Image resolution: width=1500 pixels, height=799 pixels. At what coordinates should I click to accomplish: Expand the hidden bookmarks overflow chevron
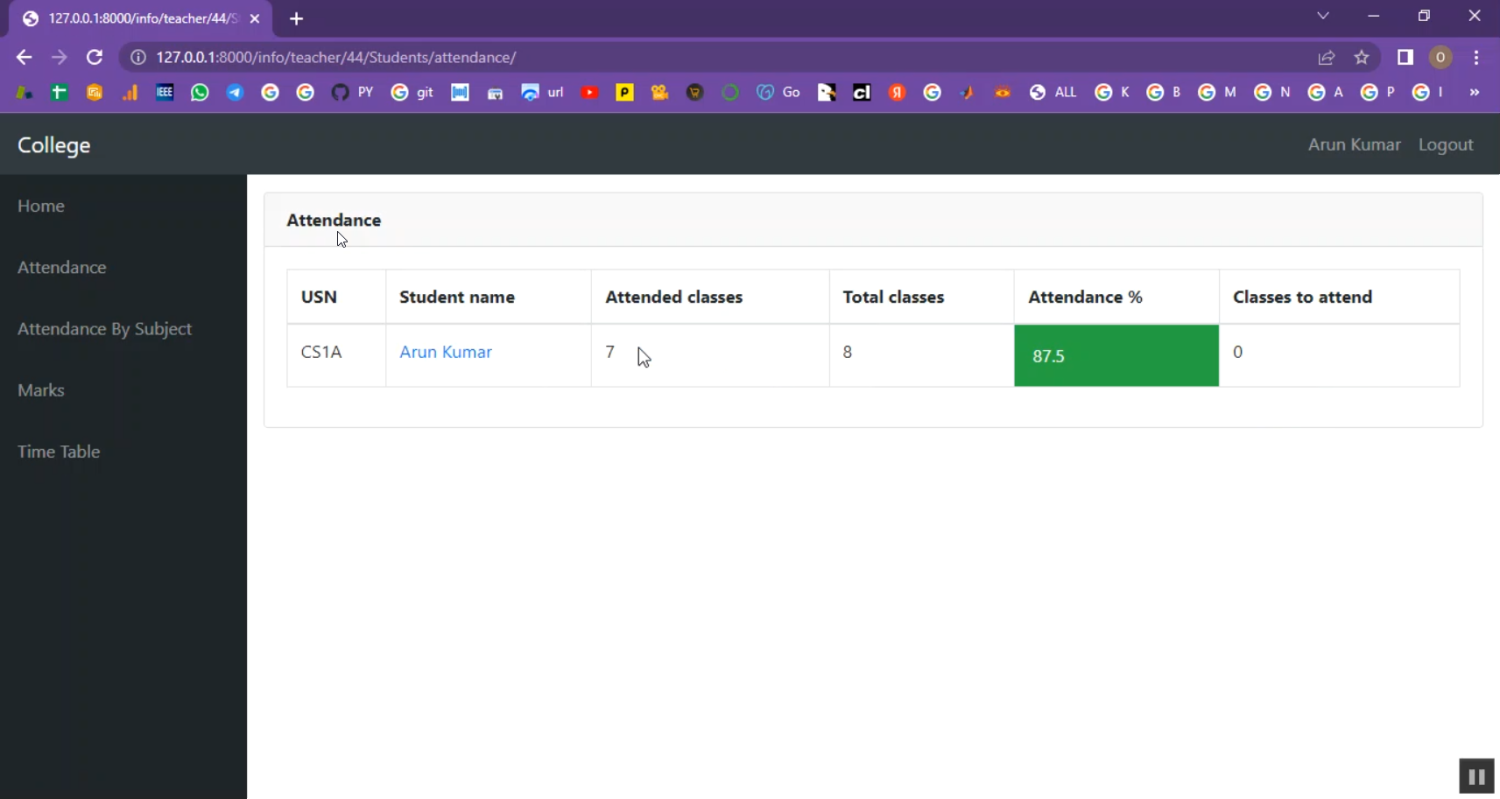pos(1474,92)
